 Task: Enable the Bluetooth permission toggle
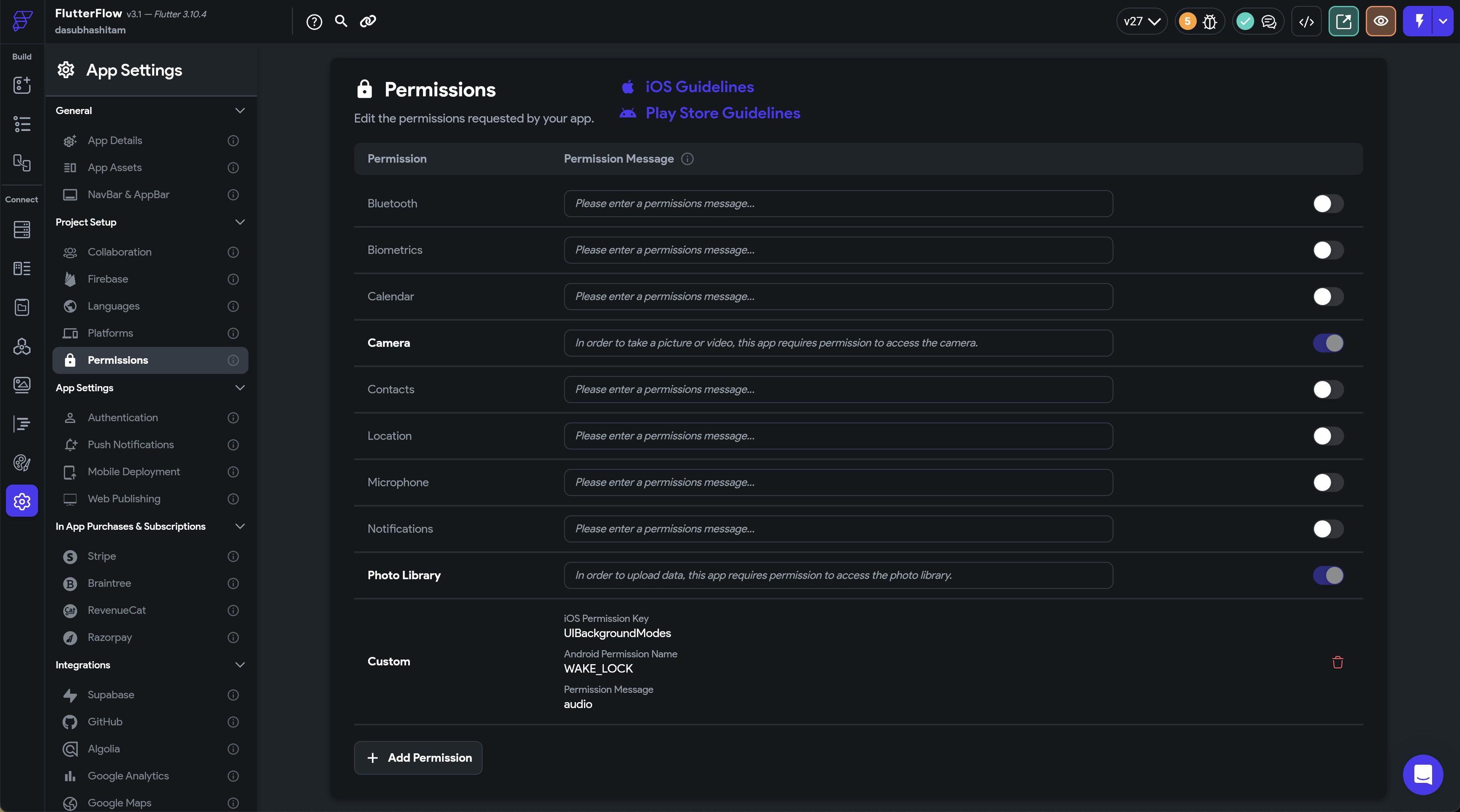(1327, 204)
